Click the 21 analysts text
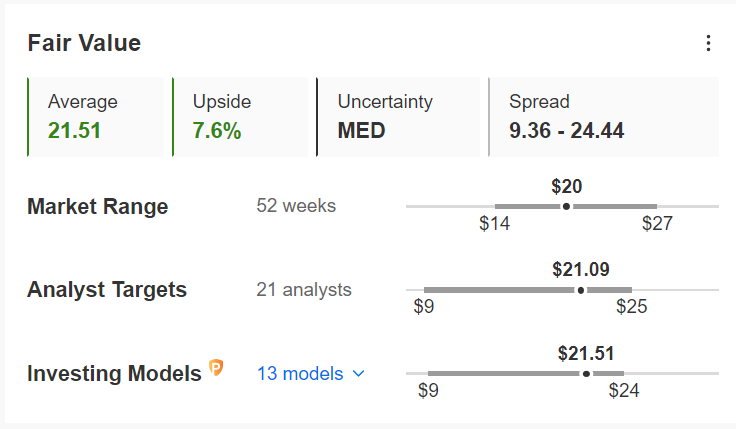 pos(304,290)
